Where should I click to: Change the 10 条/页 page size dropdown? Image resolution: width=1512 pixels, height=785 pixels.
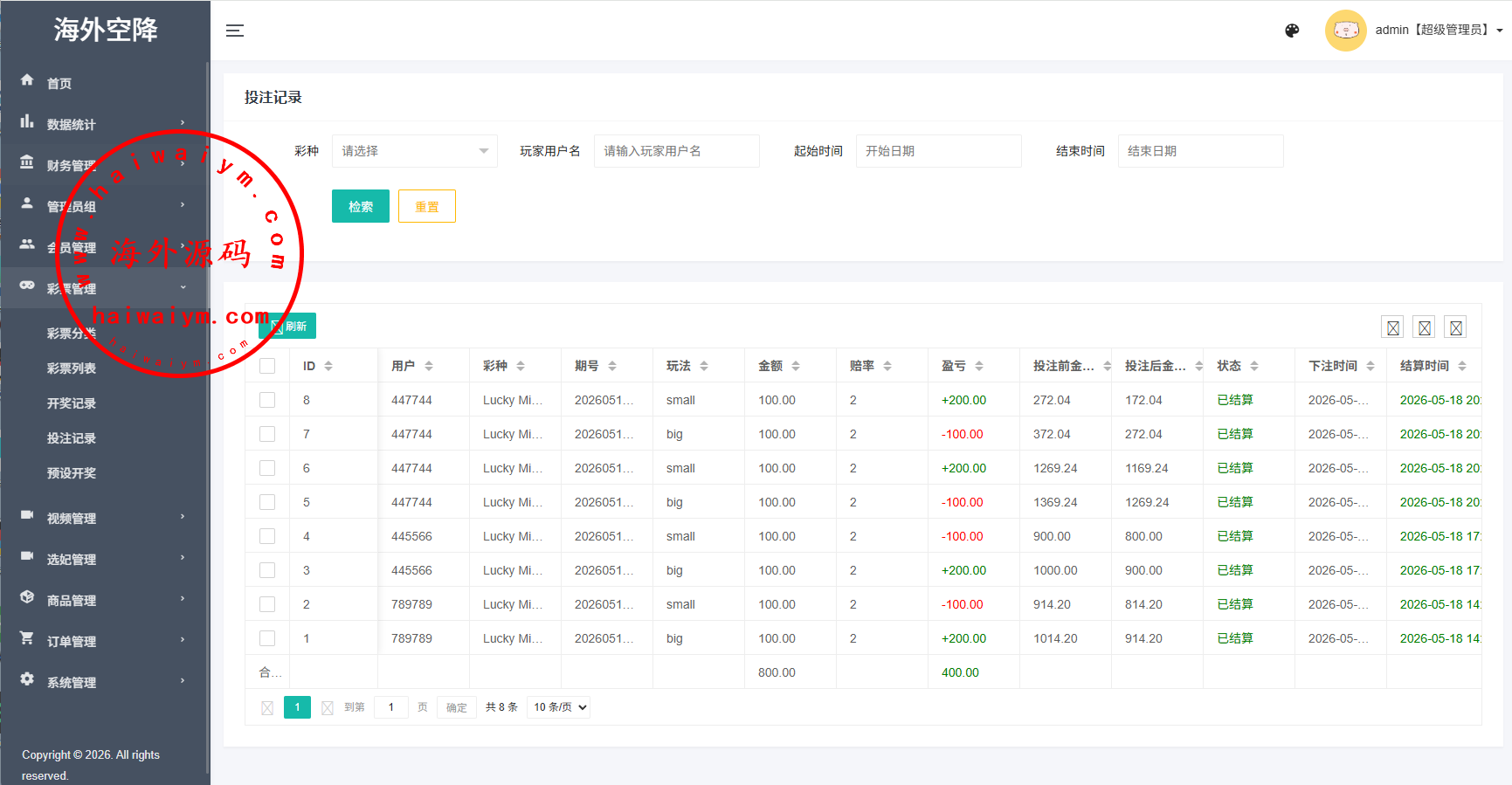click(x=558, y=707)
